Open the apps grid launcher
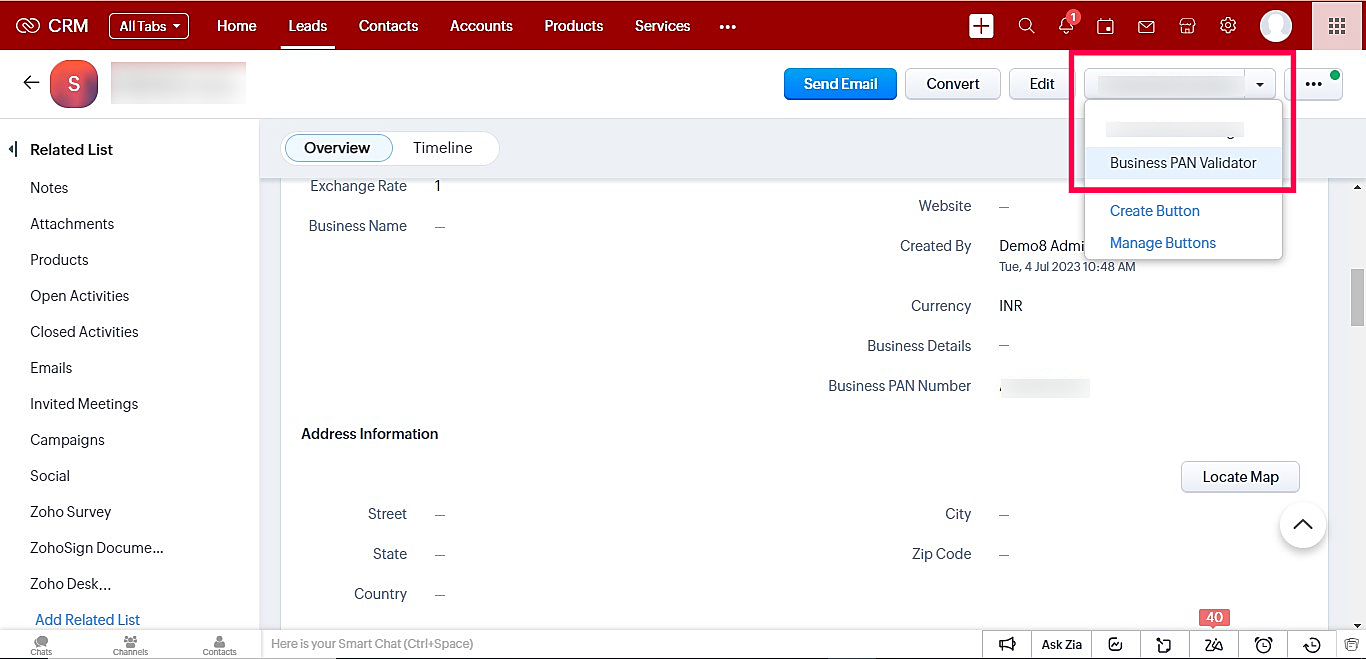The image size is (1366, 659). pyautogui.click(x=1337, y=26)
